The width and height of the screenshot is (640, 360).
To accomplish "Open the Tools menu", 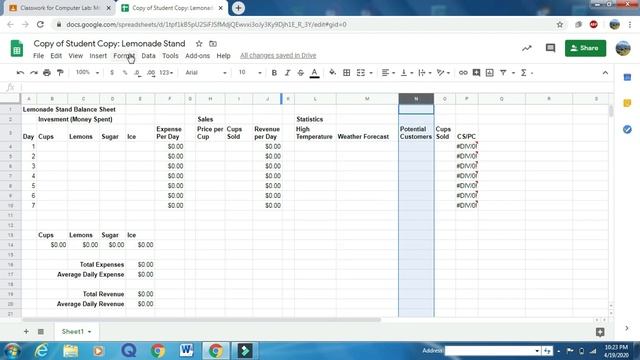I will [170, 56].
